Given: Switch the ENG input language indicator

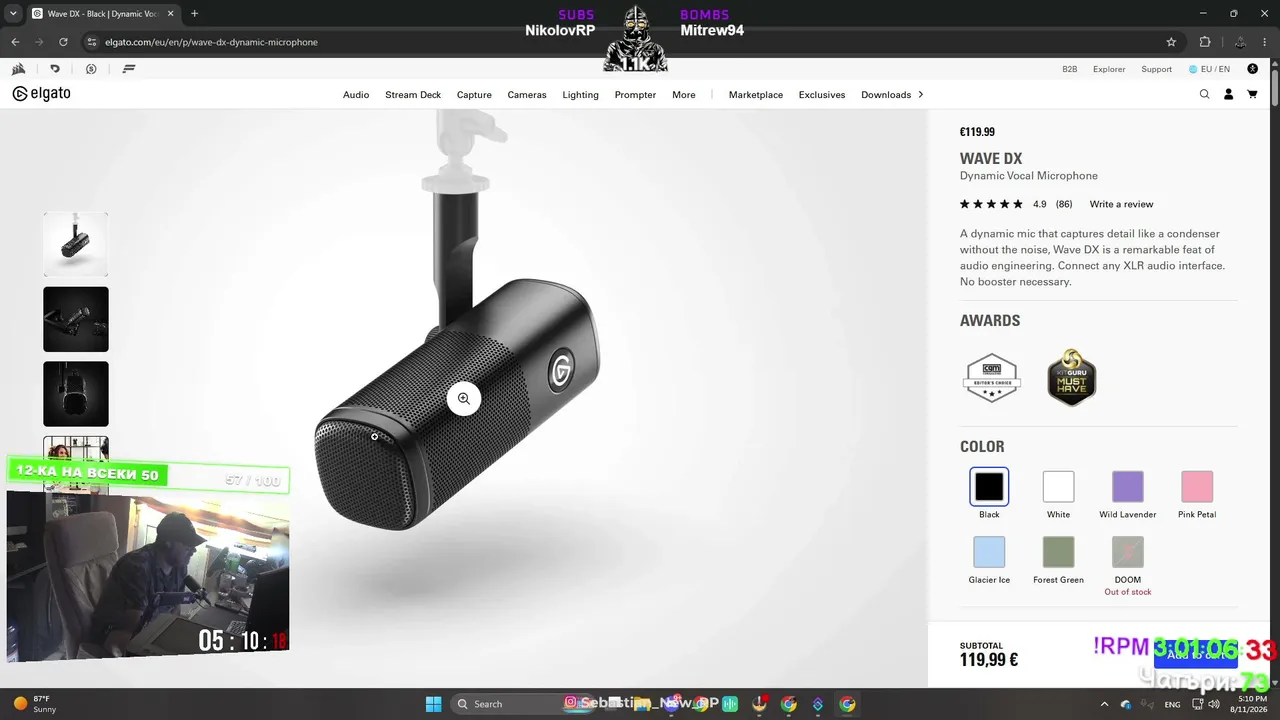Looking at the screenshot, I should 1172,704.
